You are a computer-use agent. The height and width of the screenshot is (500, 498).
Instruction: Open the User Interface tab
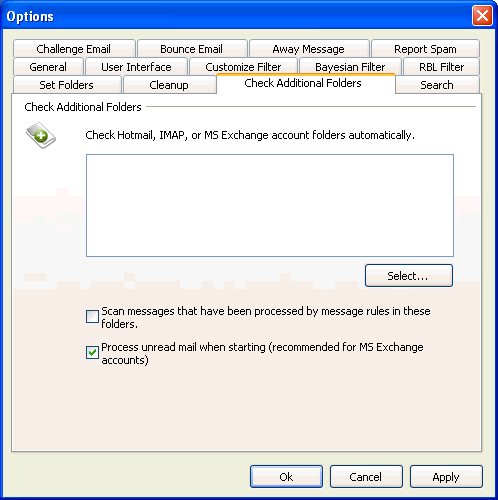tap(136, 67)
